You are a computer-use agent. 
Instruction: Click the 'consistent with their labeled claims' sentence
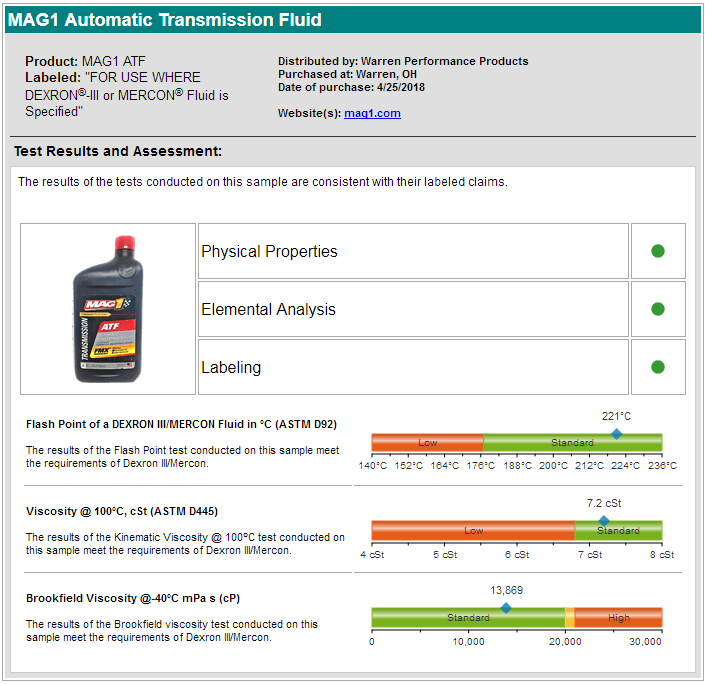pos(263,182)
